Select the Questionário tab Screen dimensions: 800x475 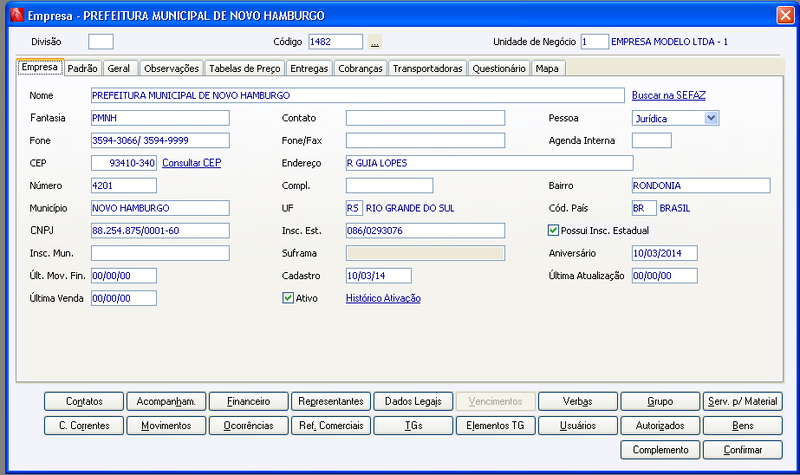click(499, 68)
